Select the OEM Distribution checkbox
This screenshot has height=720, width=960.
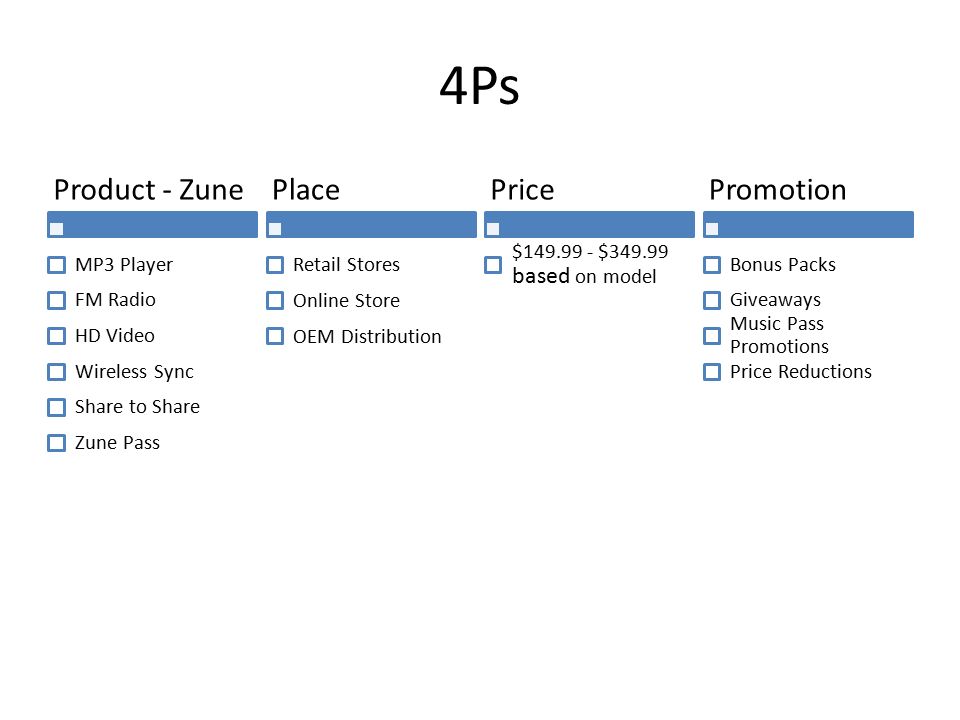[275, 336]
